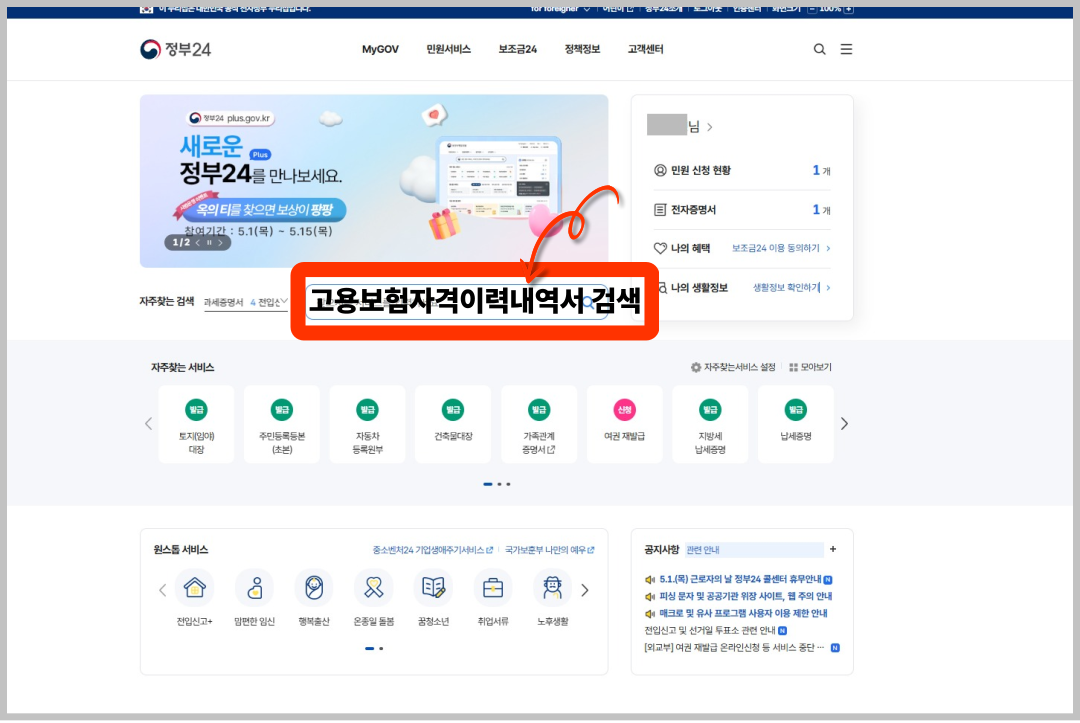Viewport: 1080px width, 723px height.
Task: Go to next banner slide arrow
Action: coord(220,242)
